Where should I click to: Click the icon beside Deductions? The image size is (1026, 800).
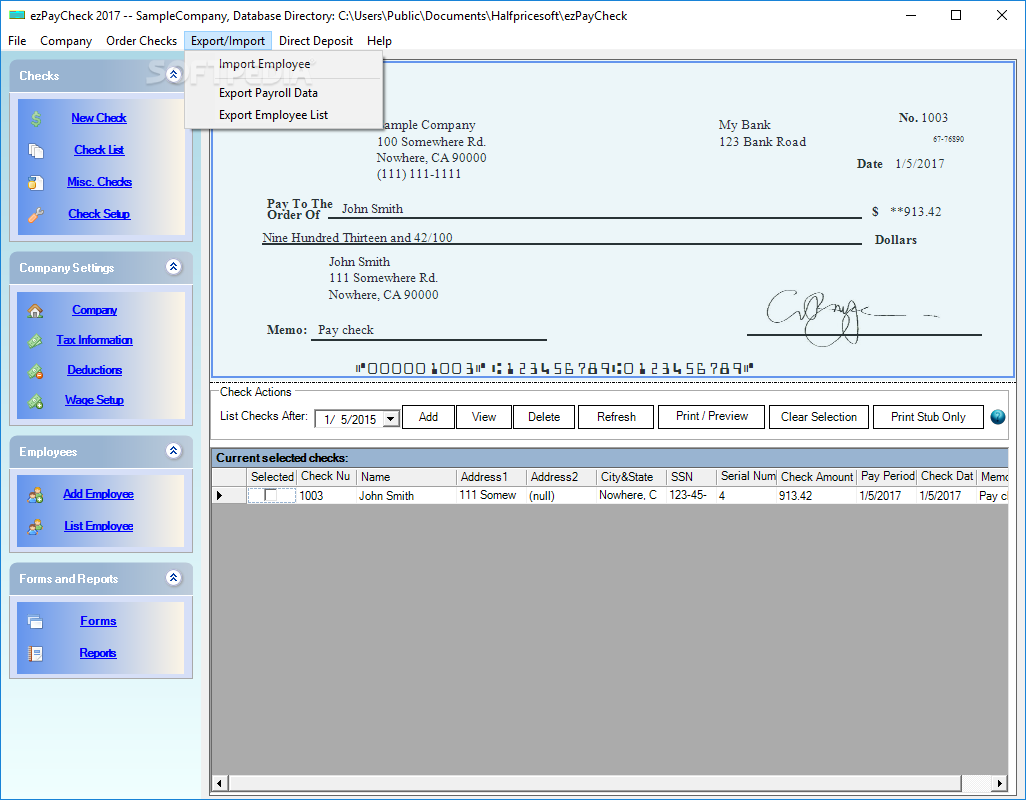pyautogui.click(x=35, y=371)
